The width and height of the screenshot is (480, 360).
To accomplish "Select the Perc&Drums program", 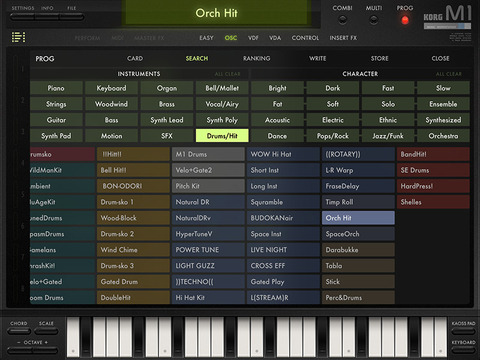I will coord(358,297).
